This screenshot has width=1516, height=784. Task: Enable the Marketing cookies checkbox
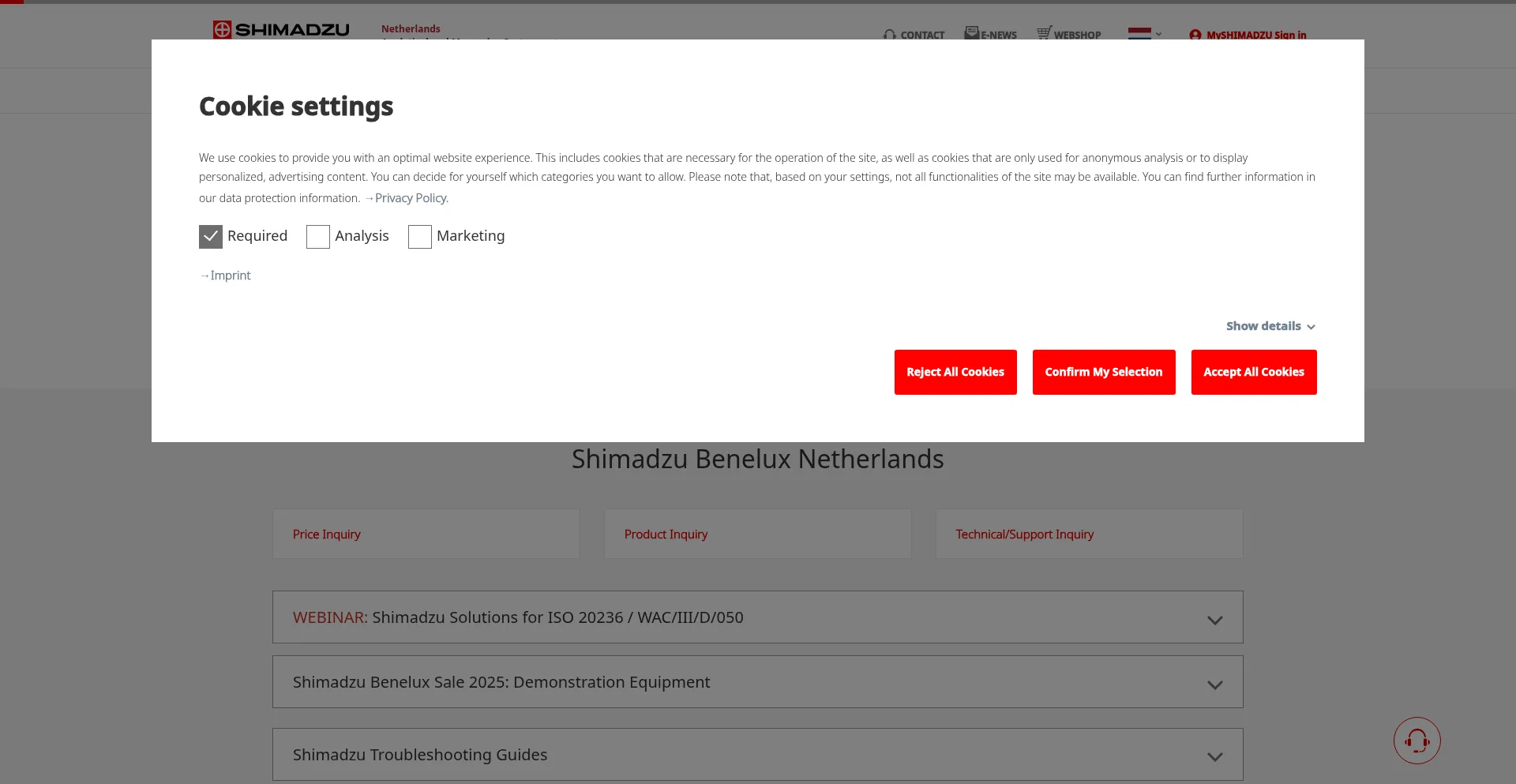point(419,236)
